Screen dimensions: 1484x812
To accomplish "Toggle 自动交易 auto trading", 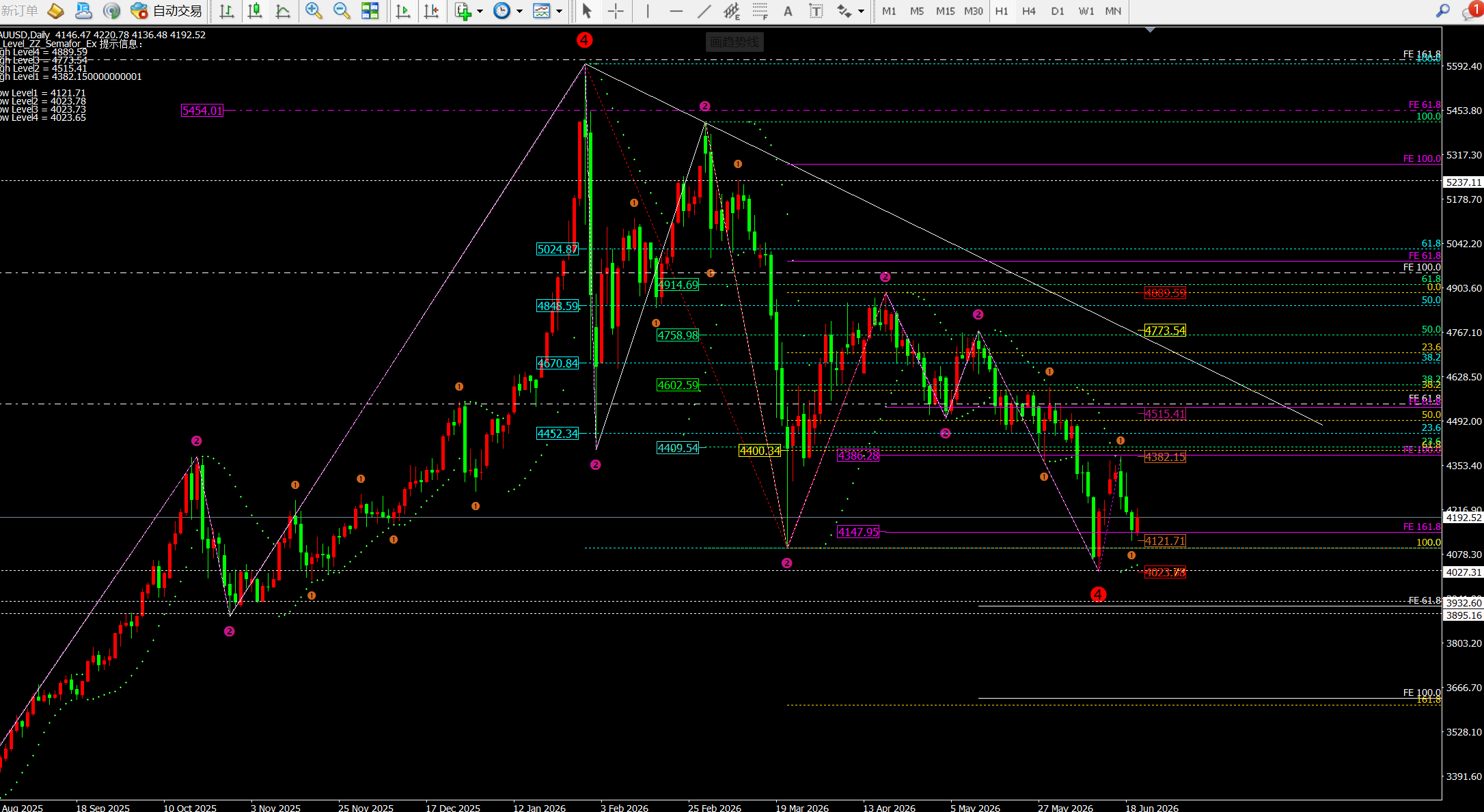I will [167, 11].
